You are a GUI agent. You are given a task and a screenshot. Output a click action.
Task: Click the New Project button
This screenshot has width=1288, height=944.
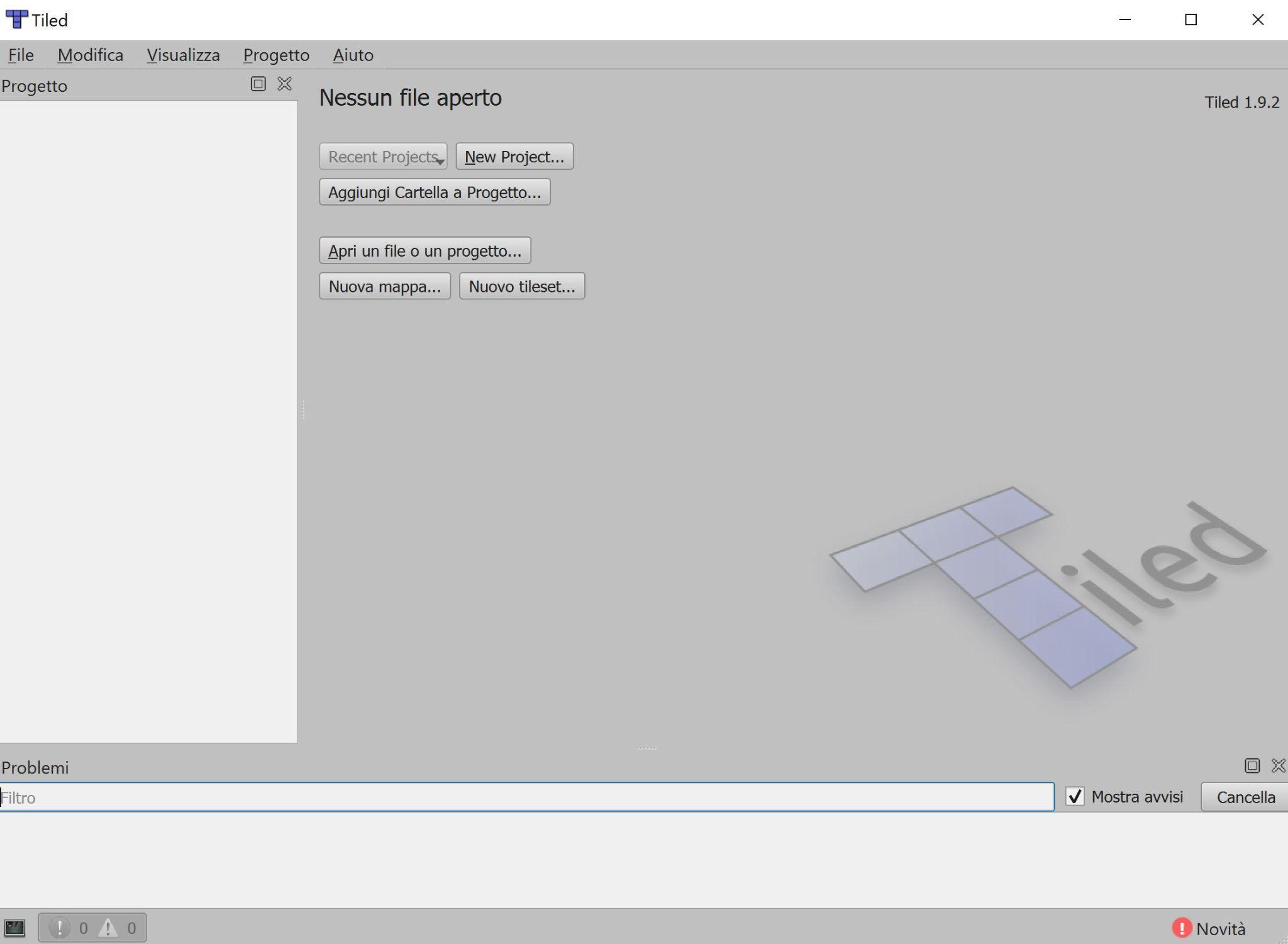coord(514,157)
